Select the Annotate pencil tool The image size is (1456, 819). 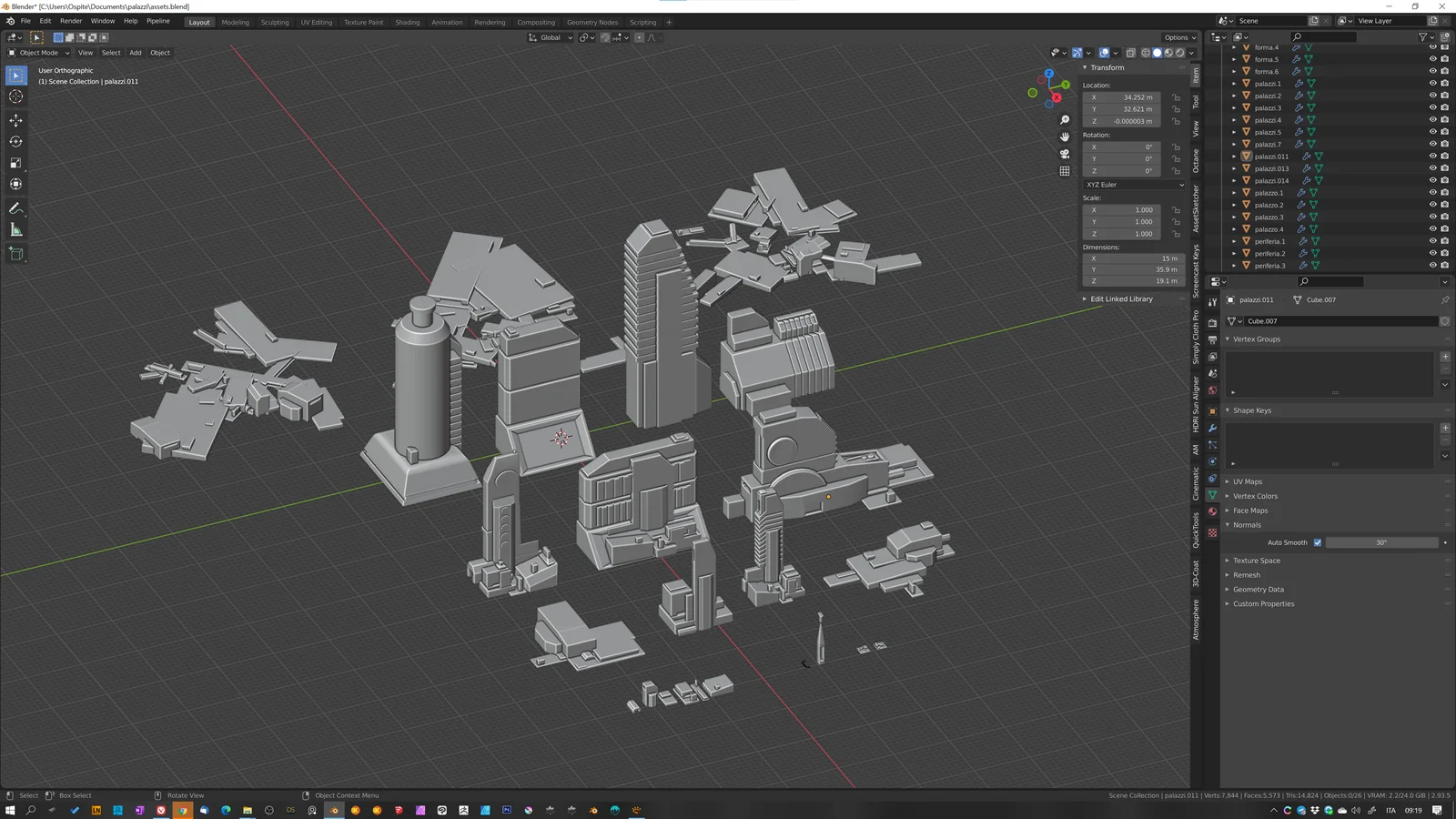(x=16, y=208)
